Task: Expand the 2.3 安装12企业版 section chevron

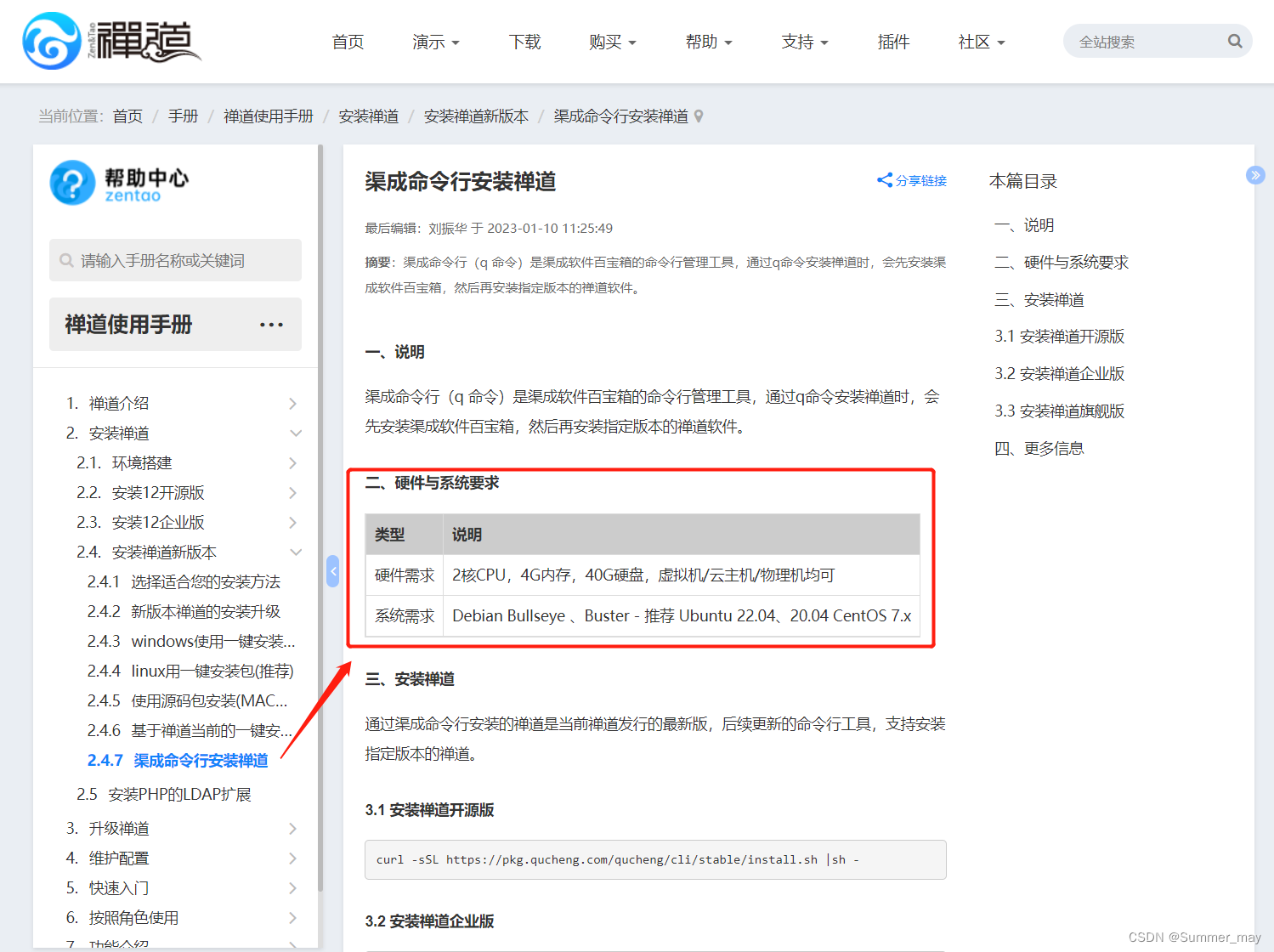Action: pyautogui.click(x=292, y=523)
